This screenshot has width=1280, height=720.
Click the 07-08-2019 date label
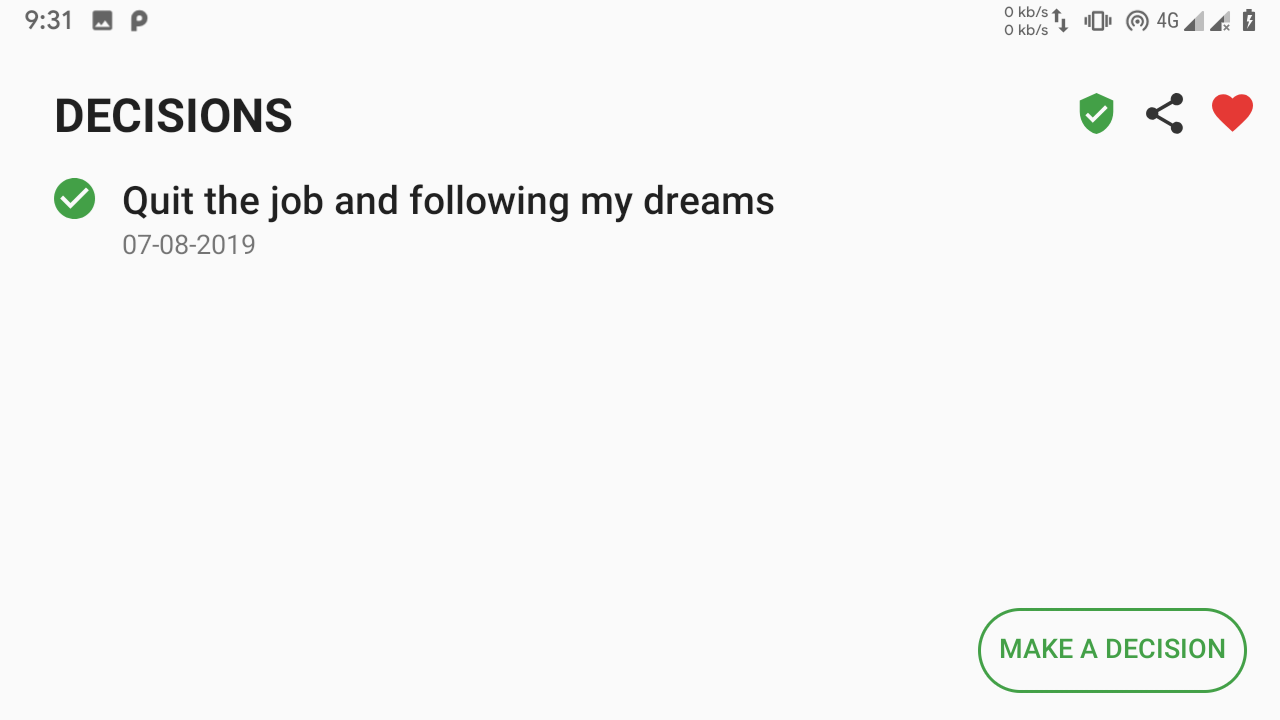pos(189,245)
